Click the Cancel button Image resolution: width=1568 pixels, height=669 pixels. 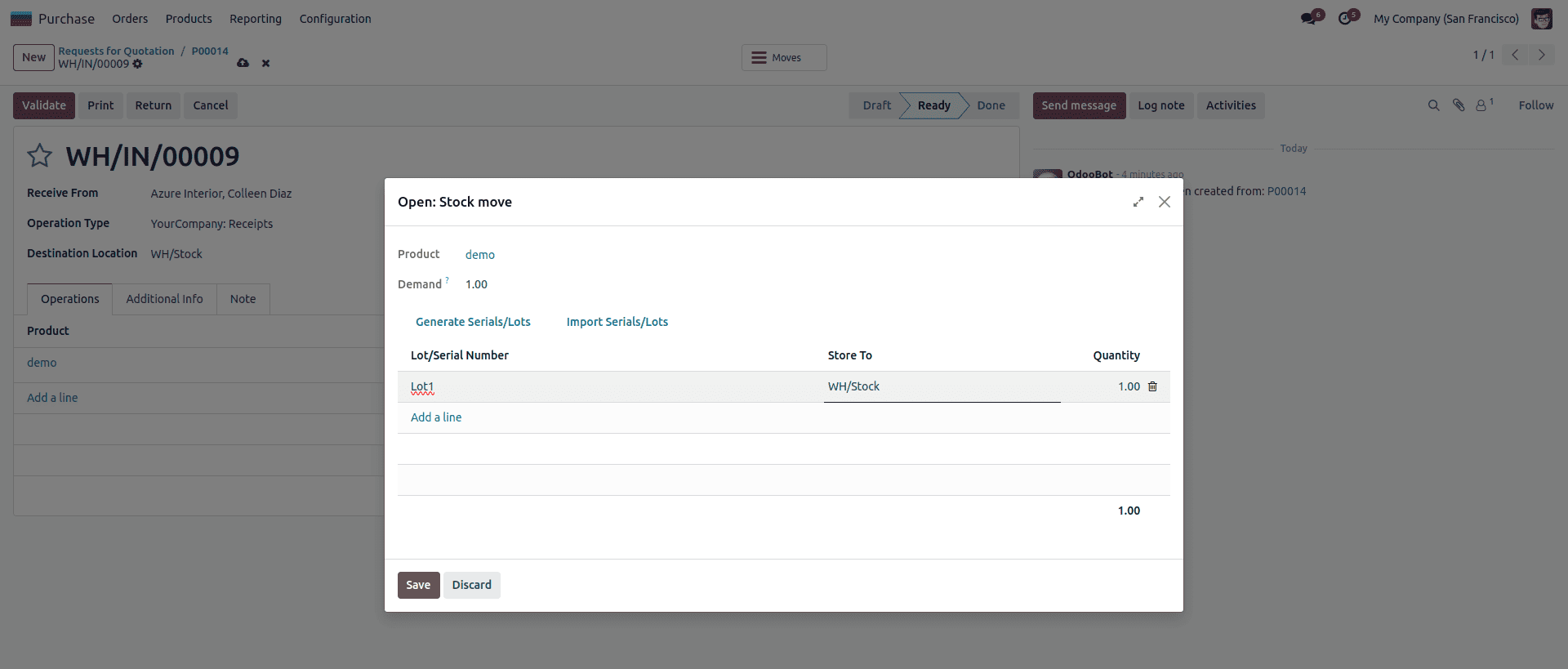pos(211,105)
